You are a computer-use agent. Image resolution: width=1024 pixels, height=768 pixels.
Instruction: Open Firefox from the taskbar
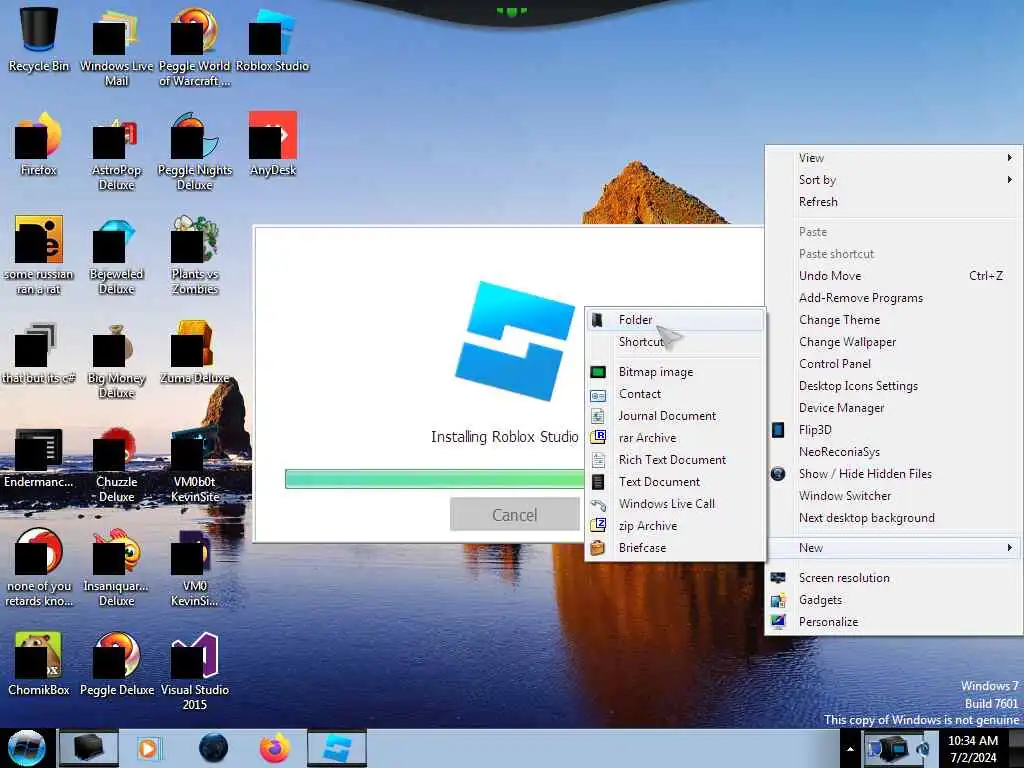tap(275, 748)
